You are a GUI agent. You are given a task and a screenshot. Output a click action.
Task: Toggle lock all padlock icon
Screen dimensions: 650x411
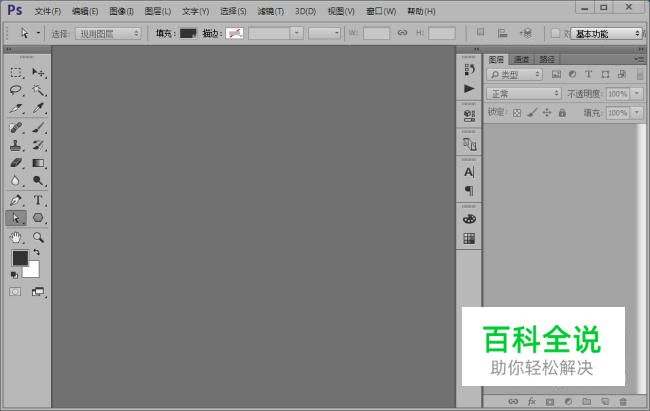point(562,112)
